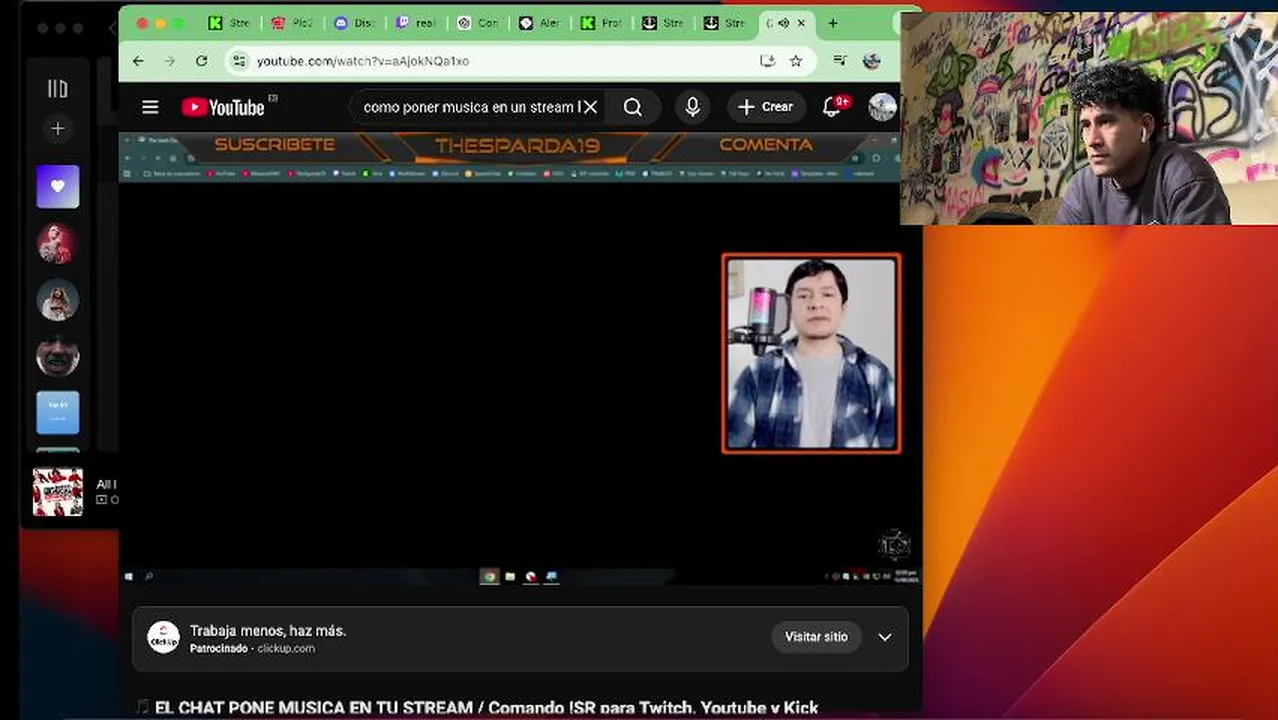Open the red-background artist in Spotify sidebar

57,244
